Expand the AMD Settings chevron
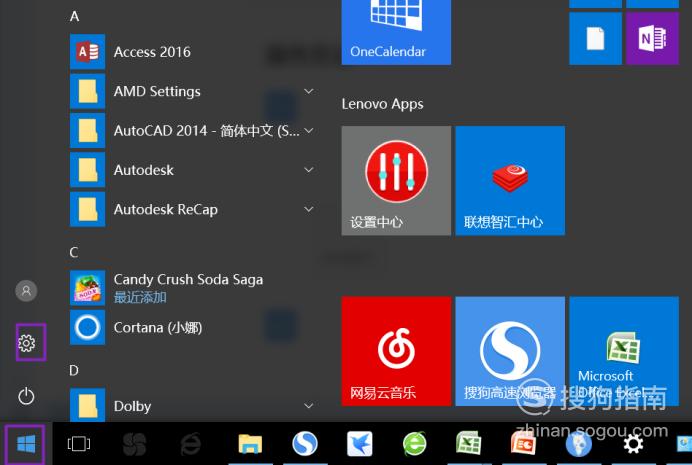Viewport: 692px width, 465px height. [309, 91]
